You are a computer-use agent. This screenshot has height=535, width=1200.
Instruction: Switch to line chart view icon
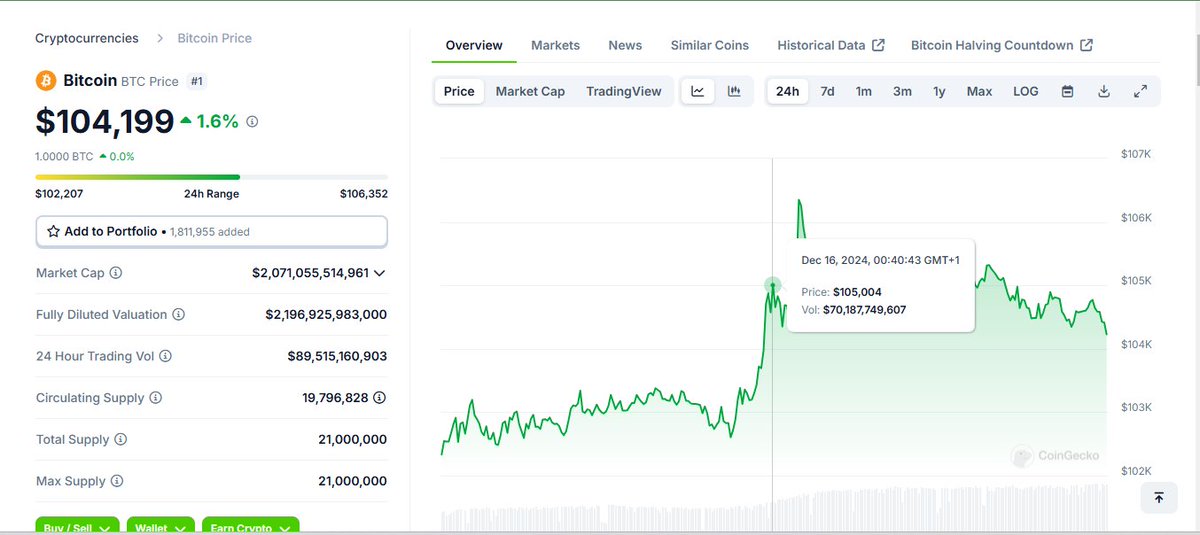pos(698,91)
